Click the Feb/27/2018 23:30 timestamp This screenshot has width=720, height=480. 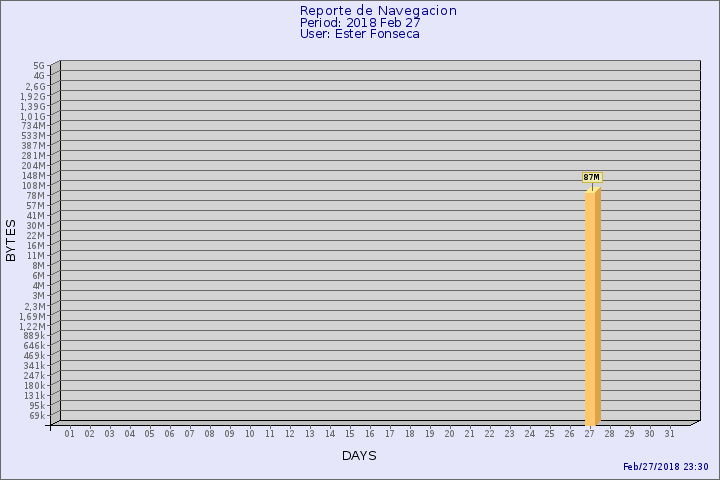(665, 467)
